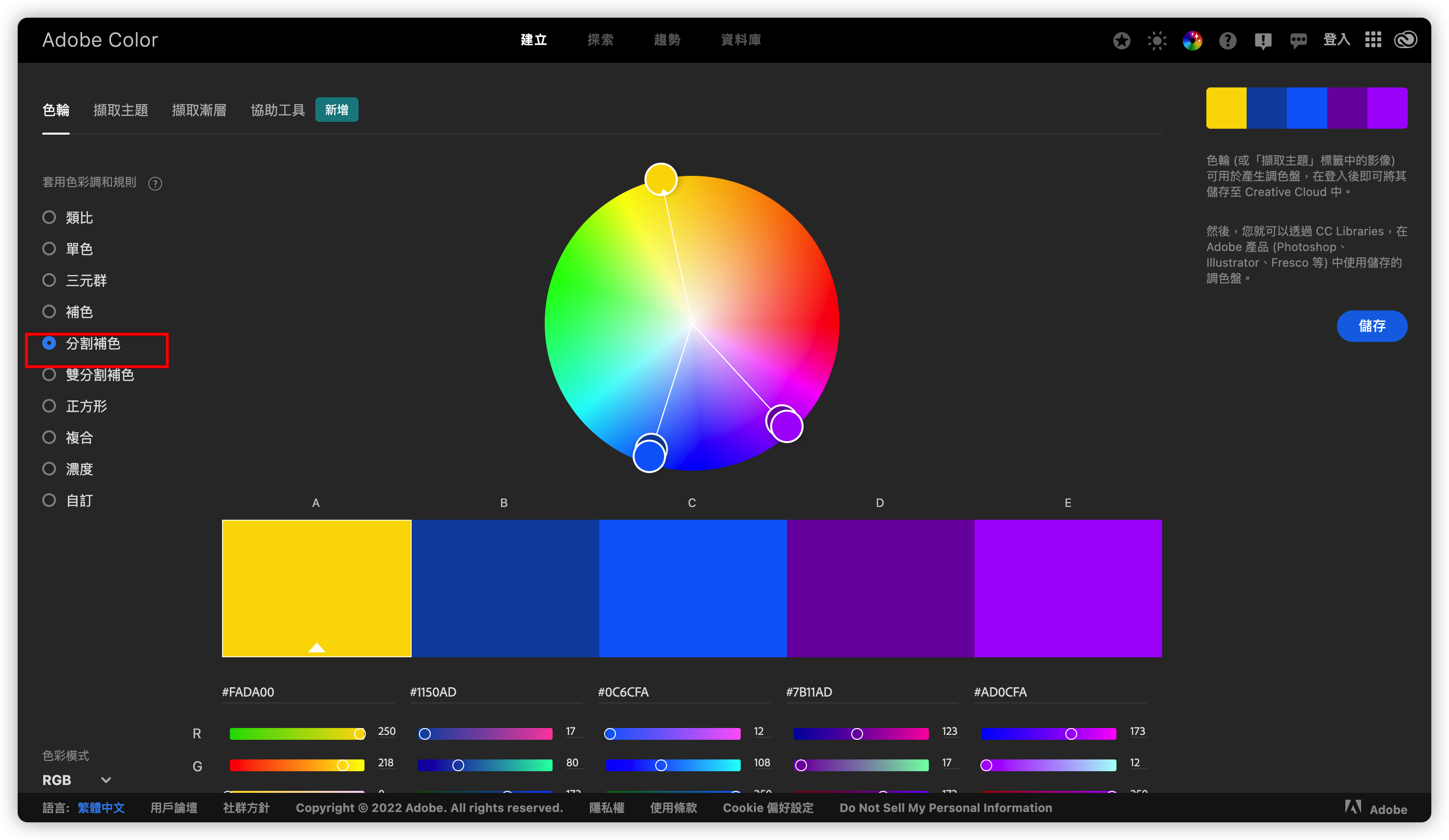The width and height of the screenshot is (1449, 840).
Task: Click the star icon in top bar
Action: [1121, 40]
